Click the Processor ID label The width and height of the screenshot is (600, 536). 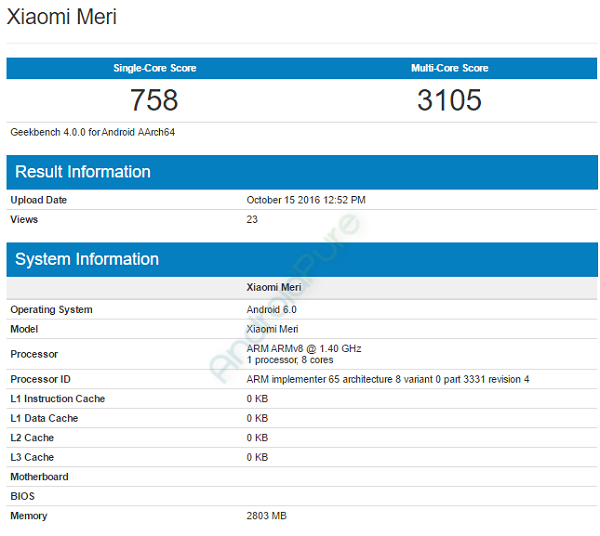[x=41, y=380]
